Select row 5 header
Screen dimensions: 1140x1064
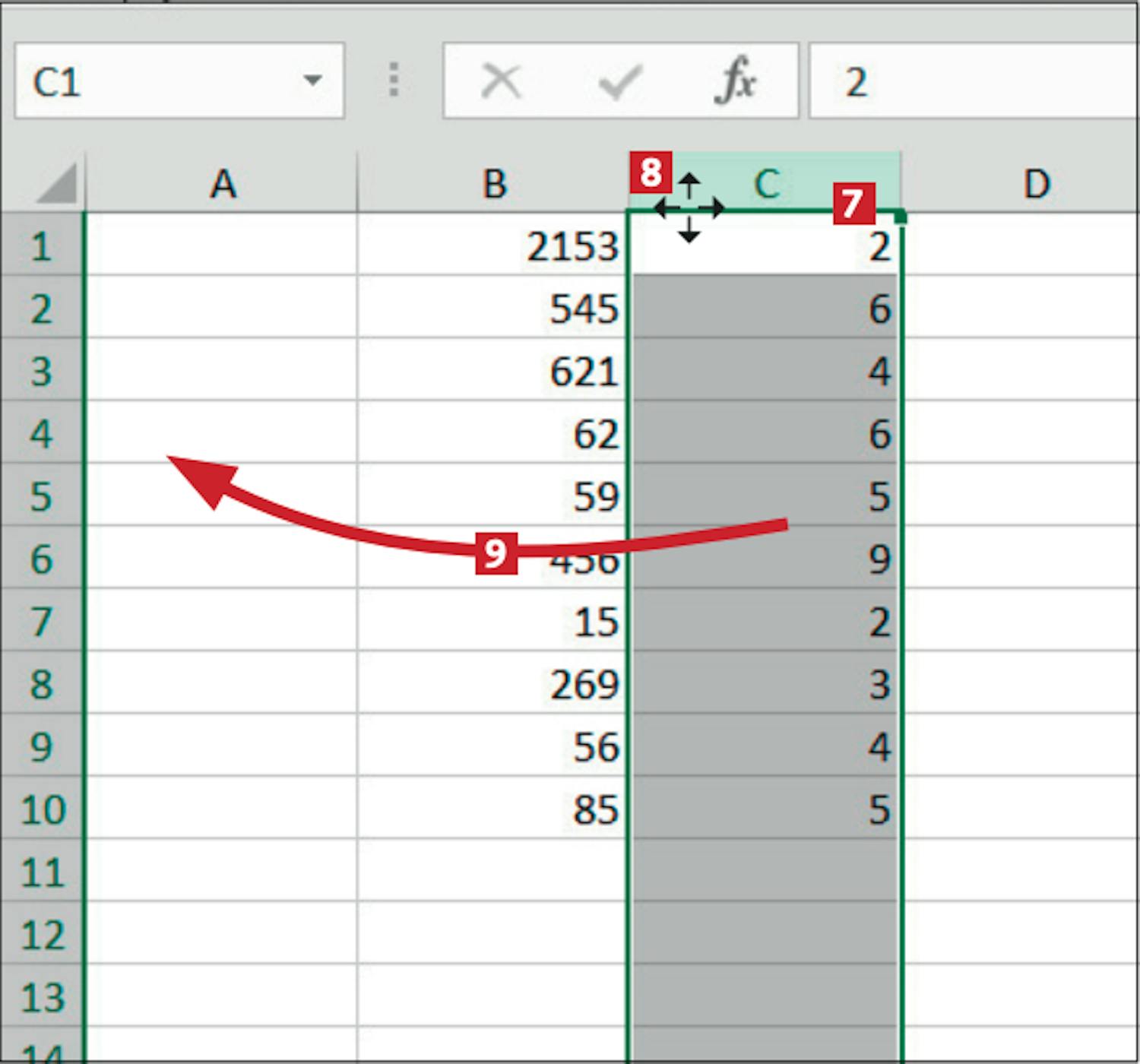(42, 496)
